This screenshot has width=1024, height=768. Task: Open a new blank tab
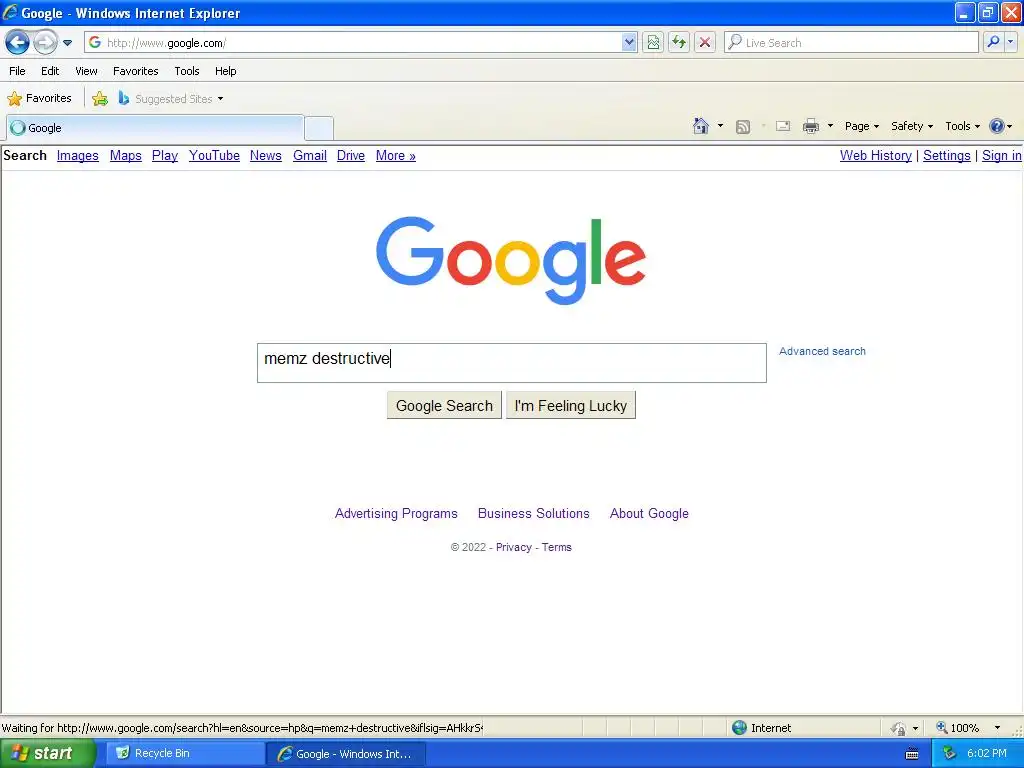pos(319,128)
